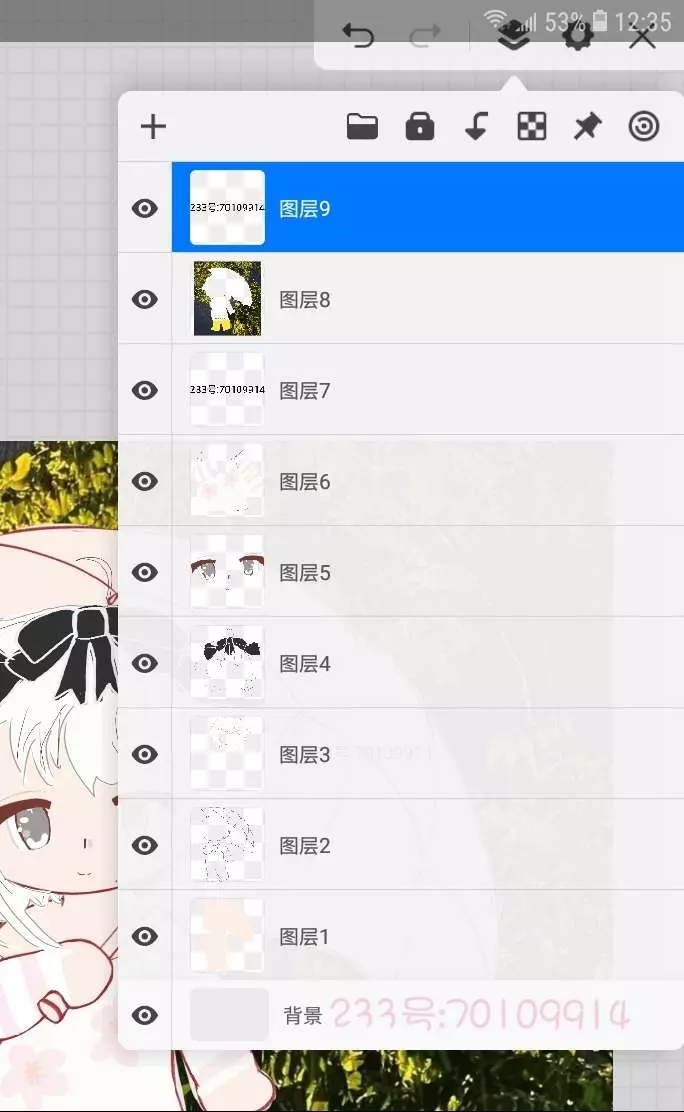Open the layers stack icon
The height and width of the screenshot is (1112, 684).
pos(514,35)
